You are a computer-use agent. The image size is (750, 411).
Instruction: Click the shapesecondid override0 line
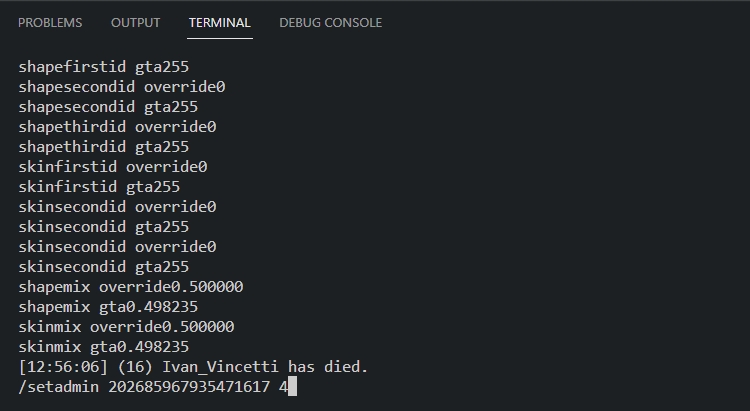tap(121, 87)
